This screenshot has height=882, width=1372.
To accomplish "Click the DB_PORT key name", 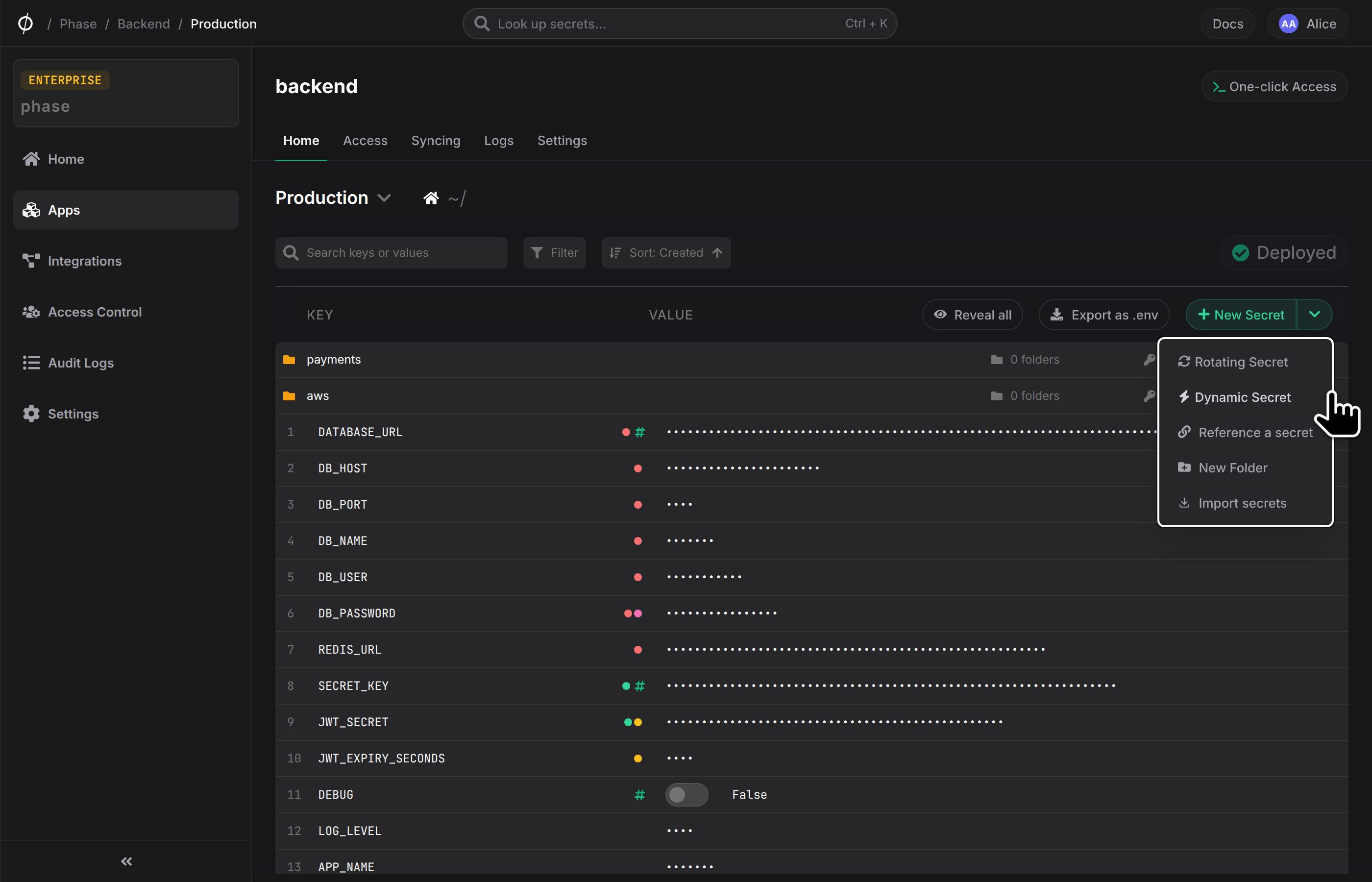I will 343,505.
